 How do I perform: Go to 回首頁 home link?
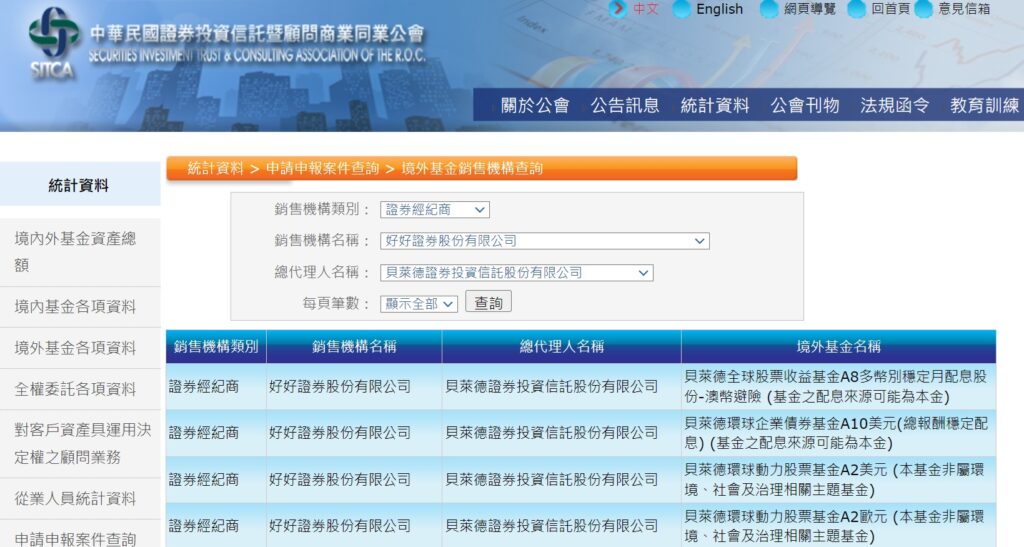pyautogui.click(x=890, y=9)
